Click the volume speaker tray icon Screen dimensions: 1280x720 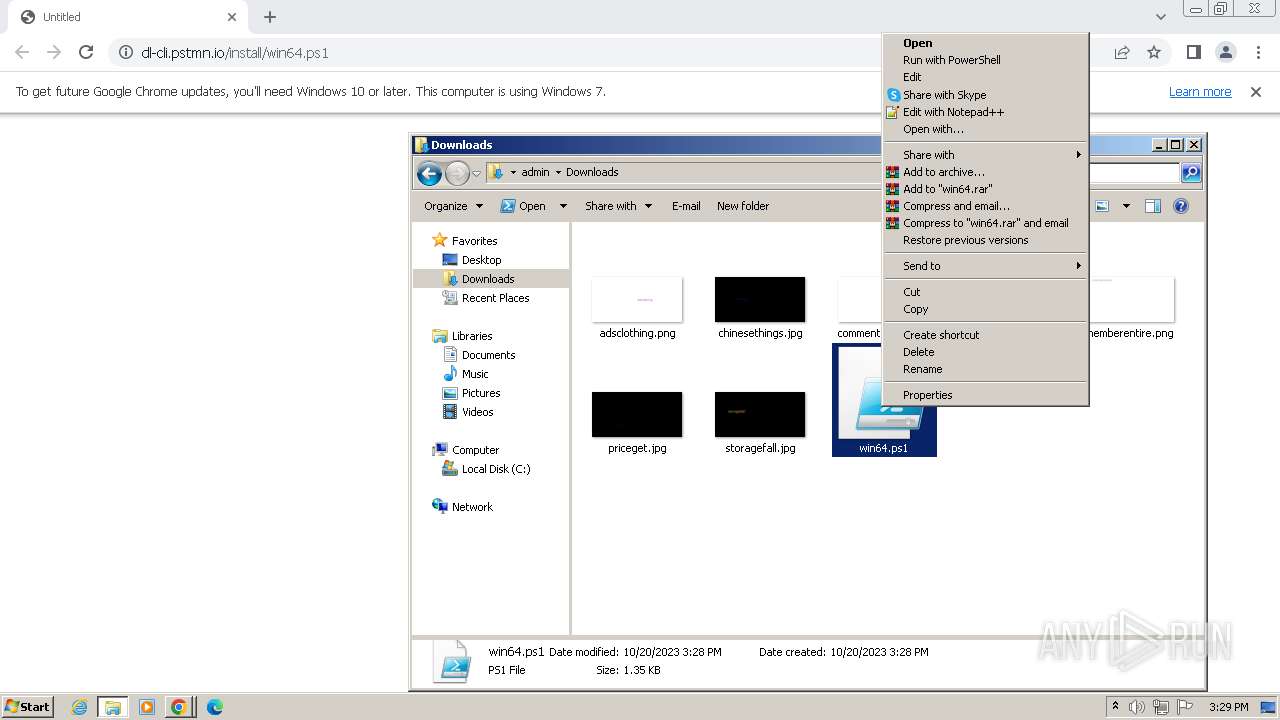tap(1137, 707)
